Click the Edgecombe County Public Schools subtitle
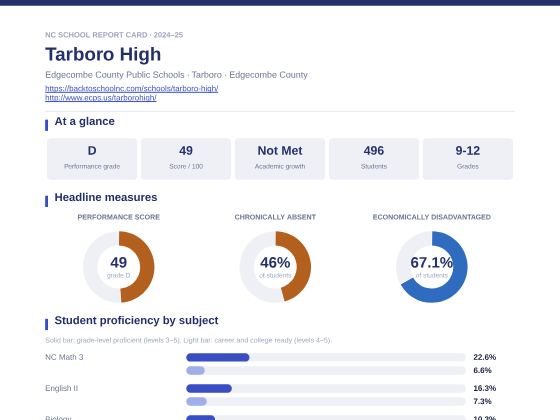Image resolution: width=560 pixels, height=420 pixels. click(176, 75)
